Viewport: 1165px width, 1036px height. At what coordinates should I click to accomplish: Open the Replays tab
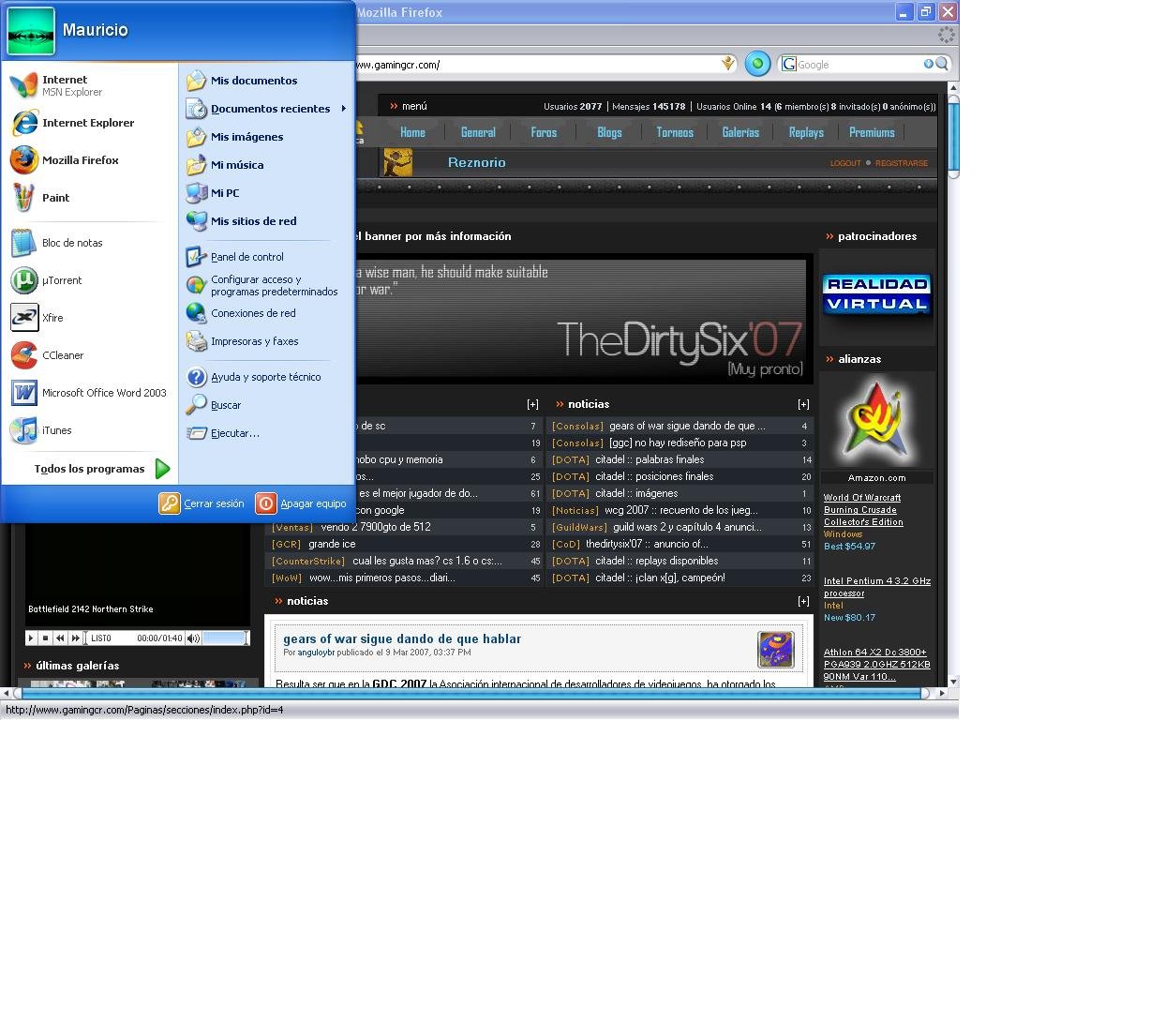click(x=806, y=132)
